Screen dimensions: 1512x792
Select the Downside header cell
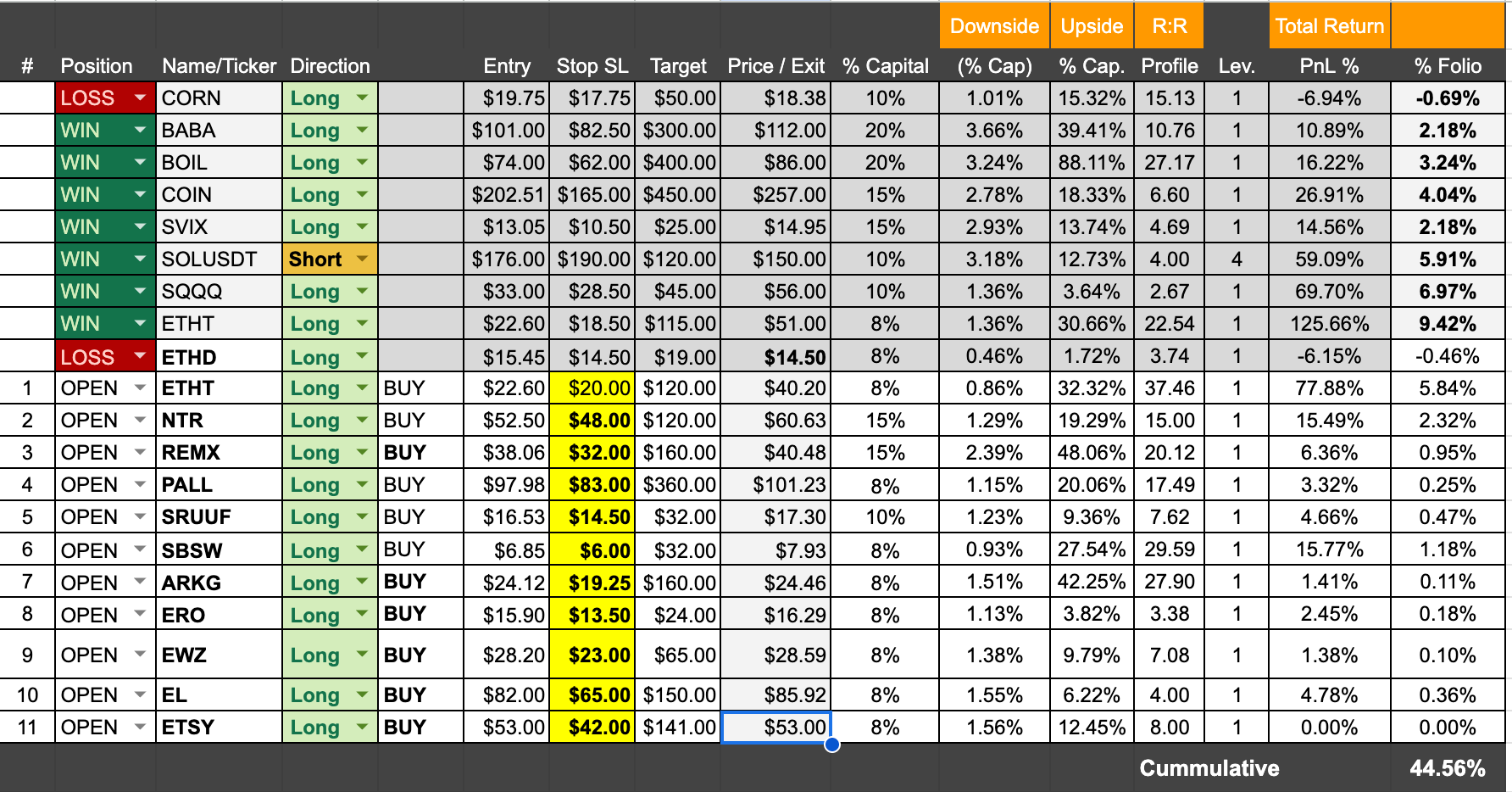[994, 26]
